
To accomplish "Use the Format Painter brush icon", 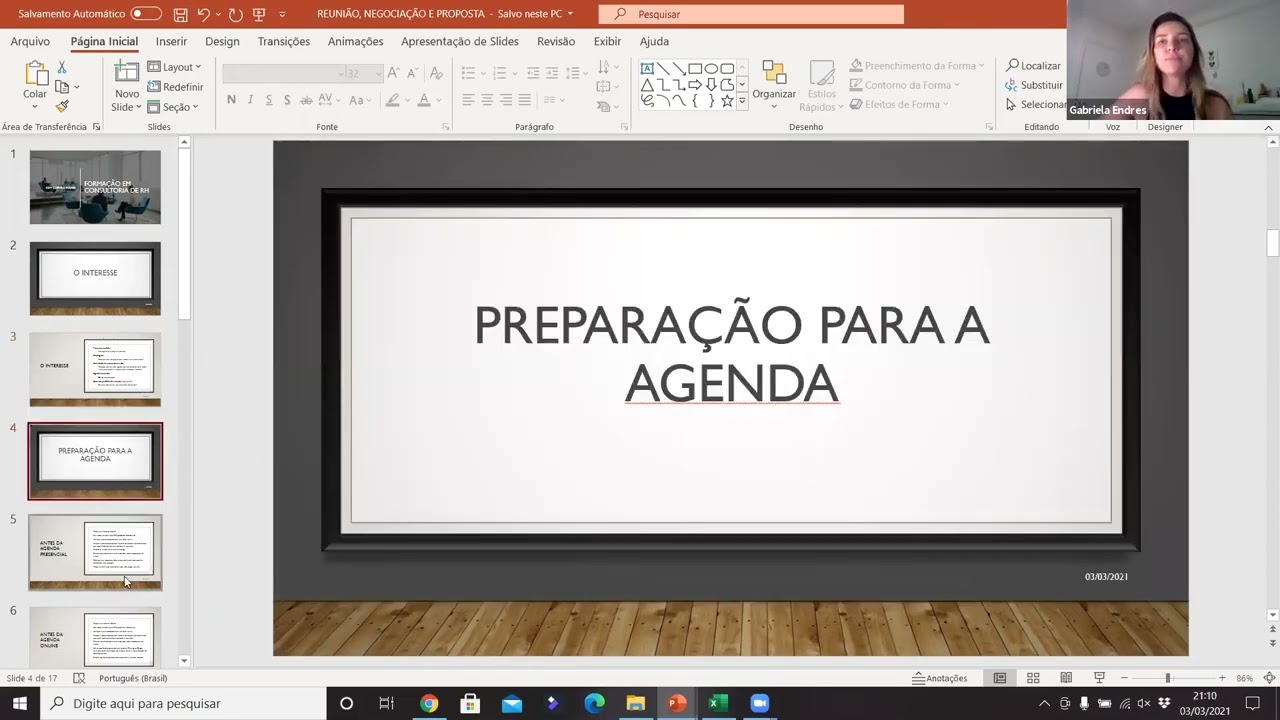I will [62, 106].
